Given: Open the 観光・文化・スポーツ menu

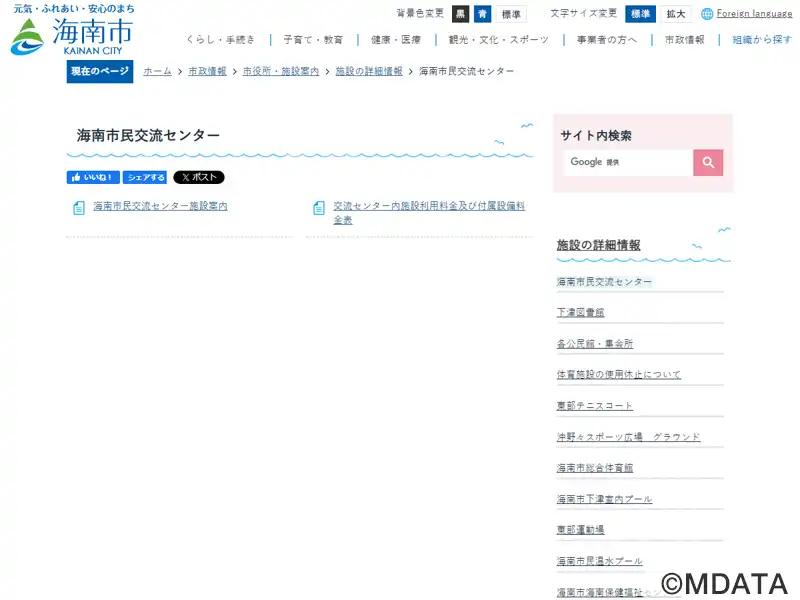Looking at the screenshot, I should (498, 39).
